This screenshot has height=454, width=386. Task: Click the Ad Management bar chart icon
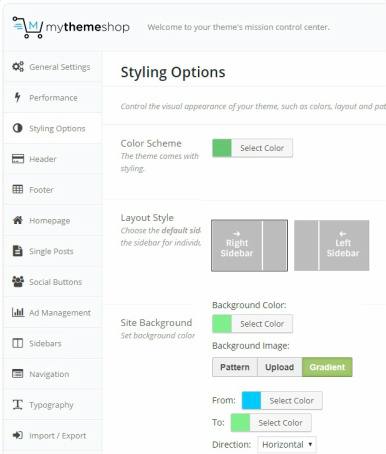point(18,312)
